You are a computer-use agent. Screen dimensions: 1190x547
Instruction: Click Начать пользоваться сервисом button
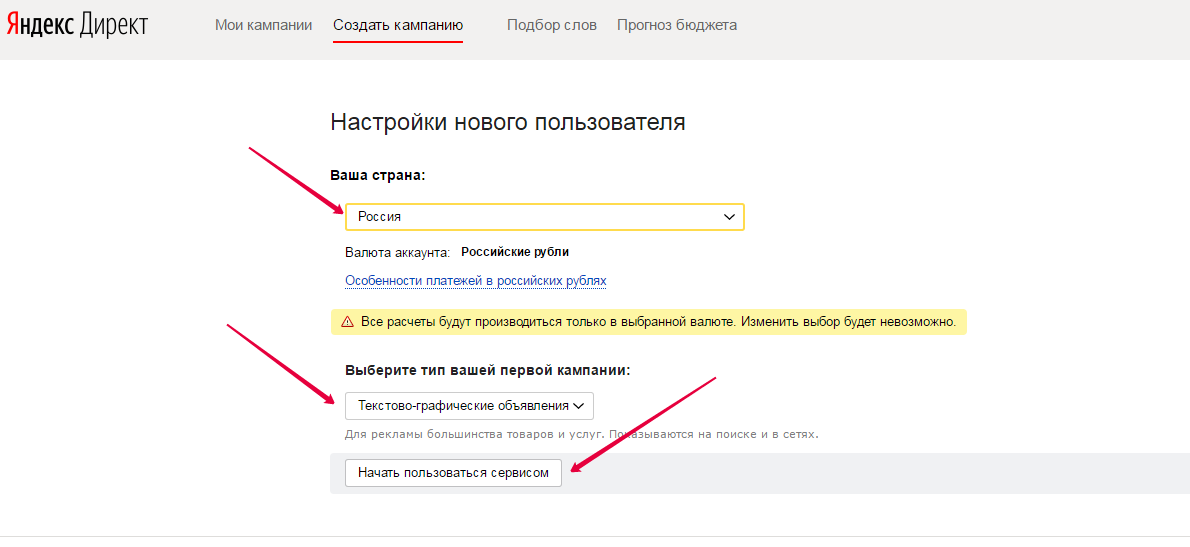coord(453,473)
